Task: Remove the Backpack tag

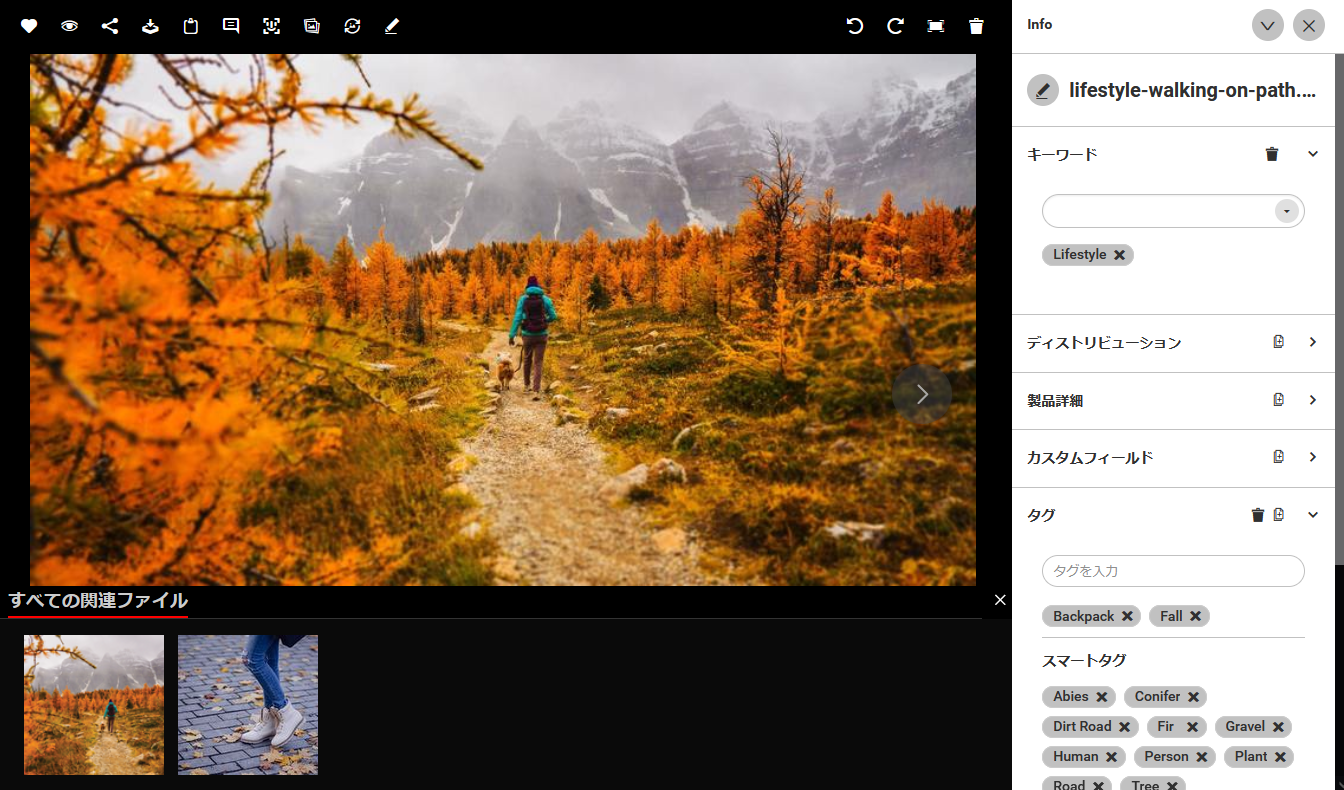Action: pyautogui.click(x=1127, y=616)
